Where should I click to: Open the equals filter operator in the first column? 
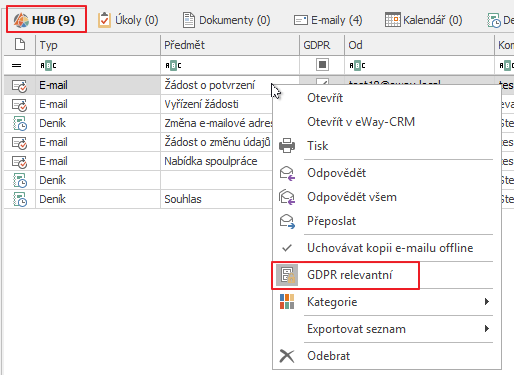click(x=16, y=65)
